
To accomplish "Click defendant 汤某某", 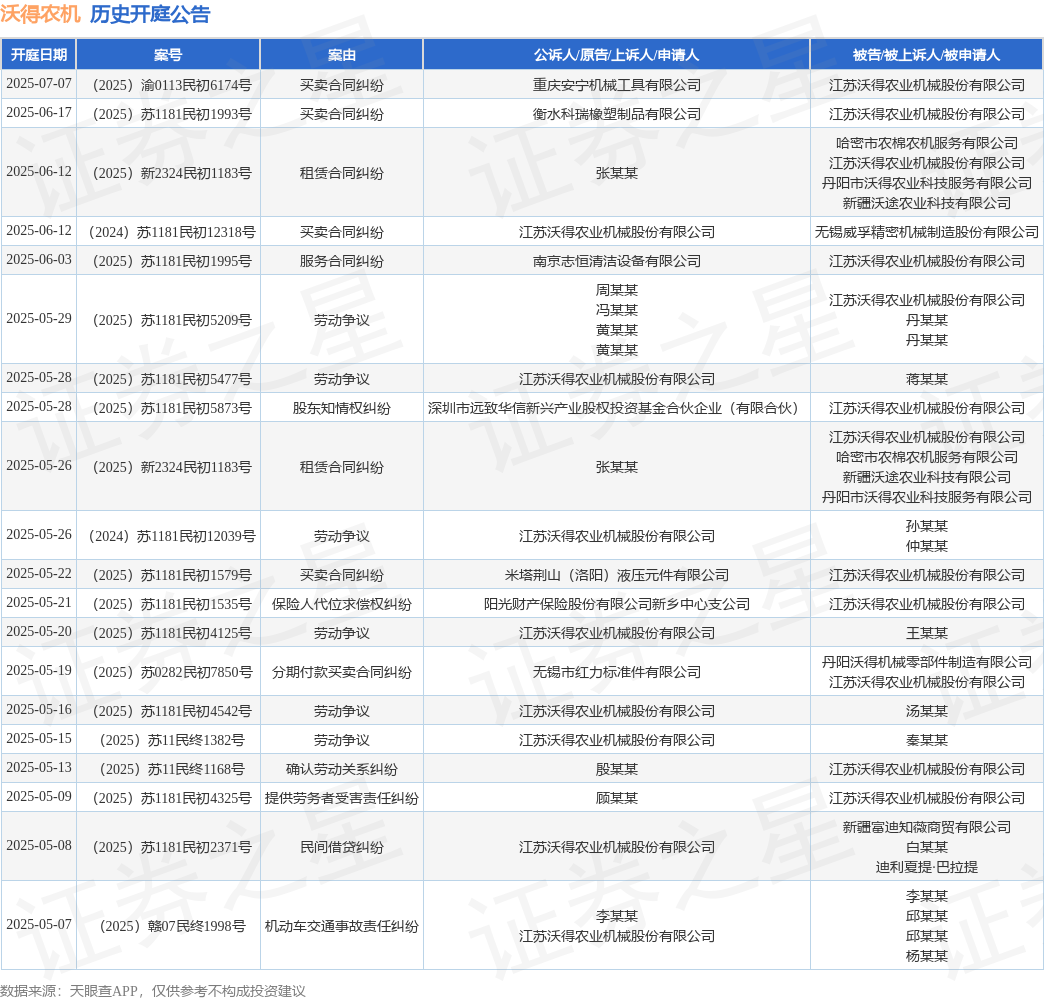I will tap(926, 712).
